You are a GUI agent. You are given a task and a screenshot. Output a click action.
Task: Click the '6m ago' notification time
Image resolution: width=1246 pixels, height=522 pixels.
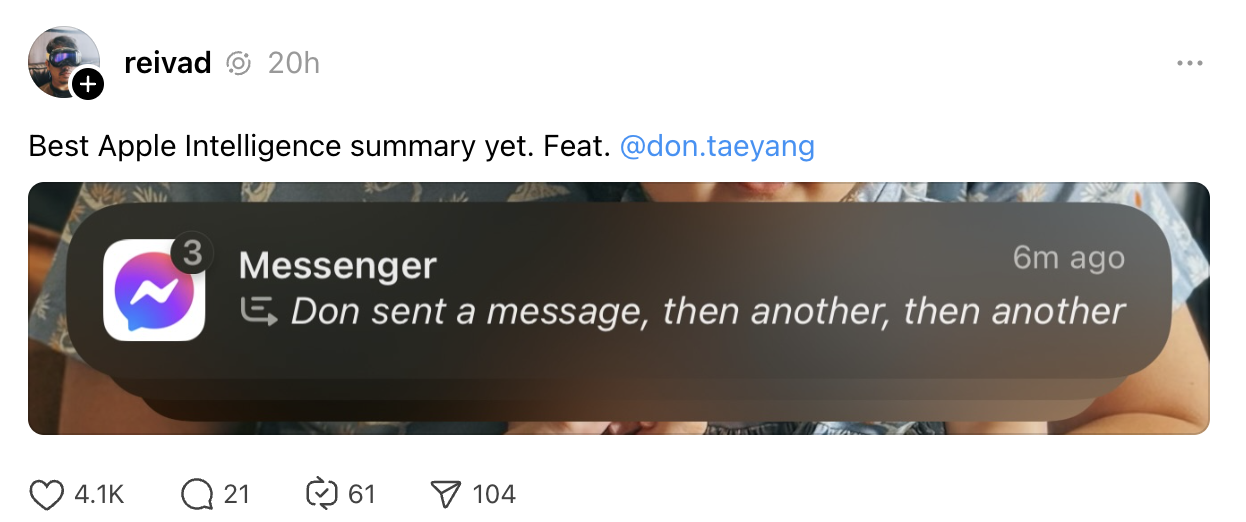1068,258
